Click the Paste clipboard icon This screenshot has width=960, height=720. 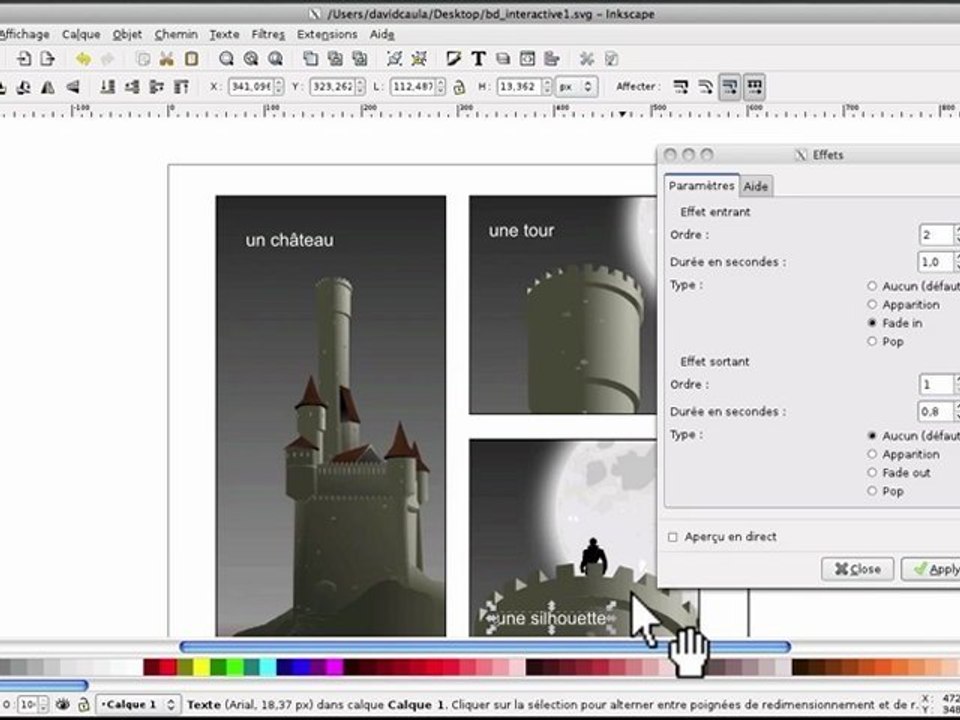pos(191,59)
